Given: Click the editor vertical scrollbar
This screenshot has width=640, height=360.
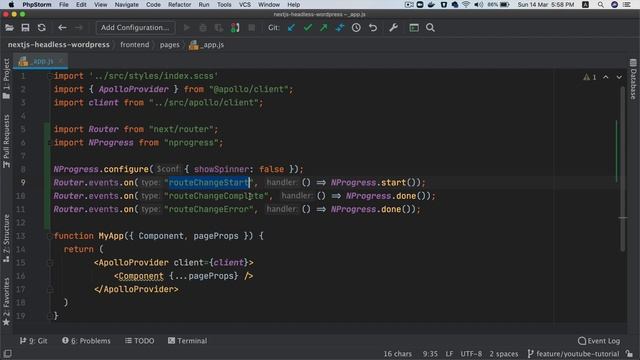Looking at the screenshot, I should point(623,168).
